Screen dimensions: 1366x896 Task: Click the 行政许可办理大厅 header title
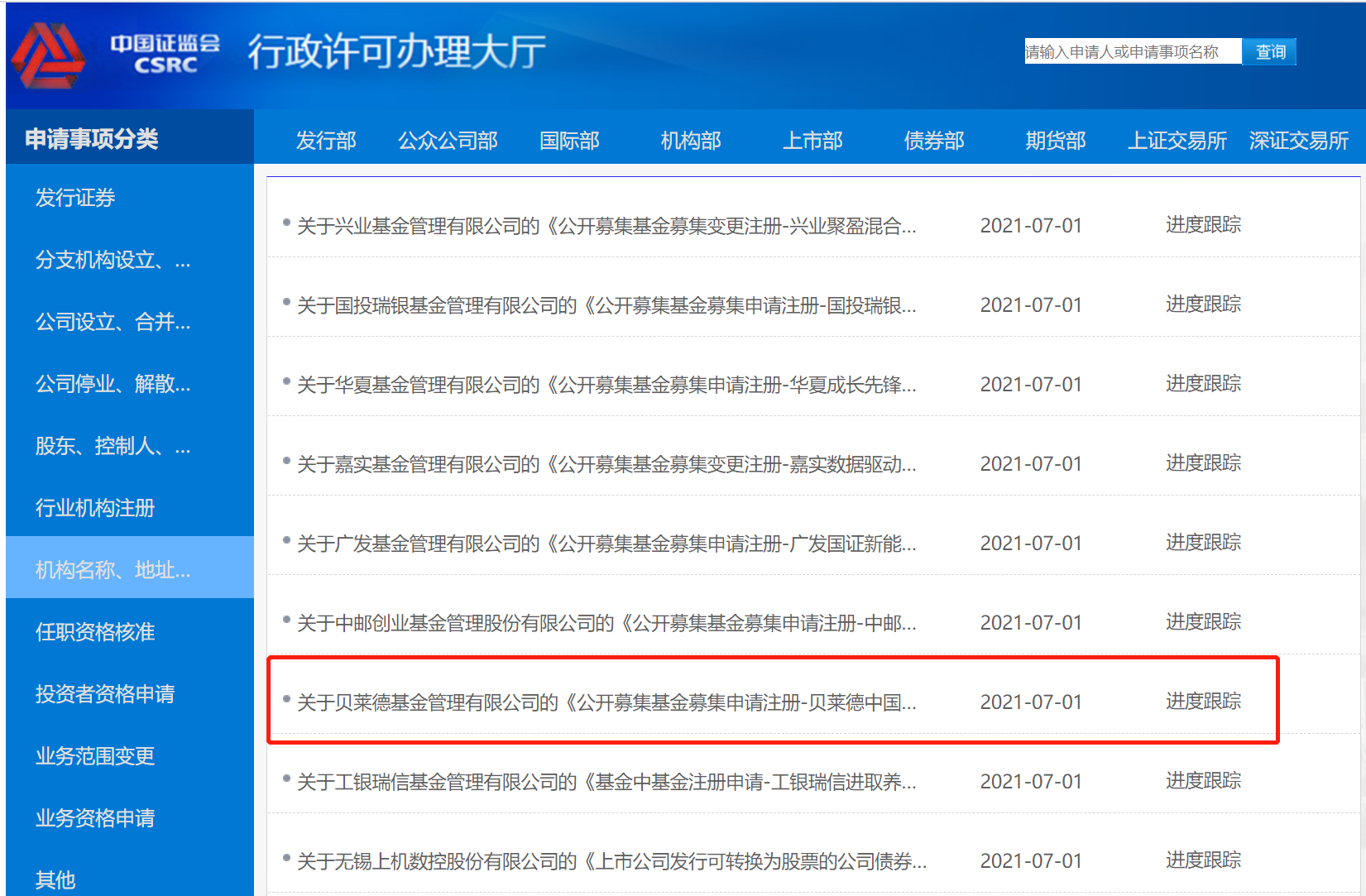(396, 52)
